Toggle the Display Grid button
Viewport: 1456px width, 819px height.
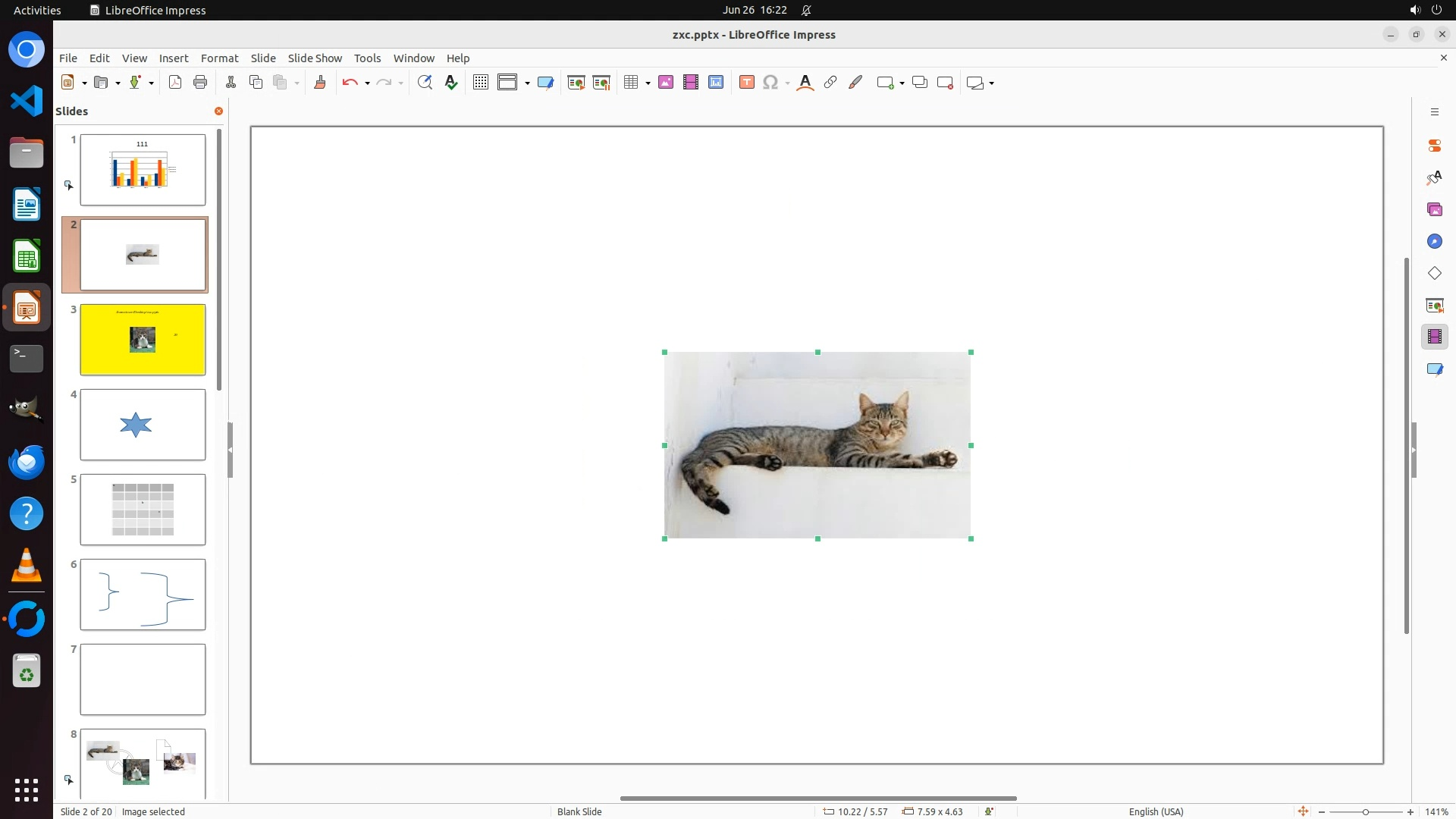click(x=481, y=83)
